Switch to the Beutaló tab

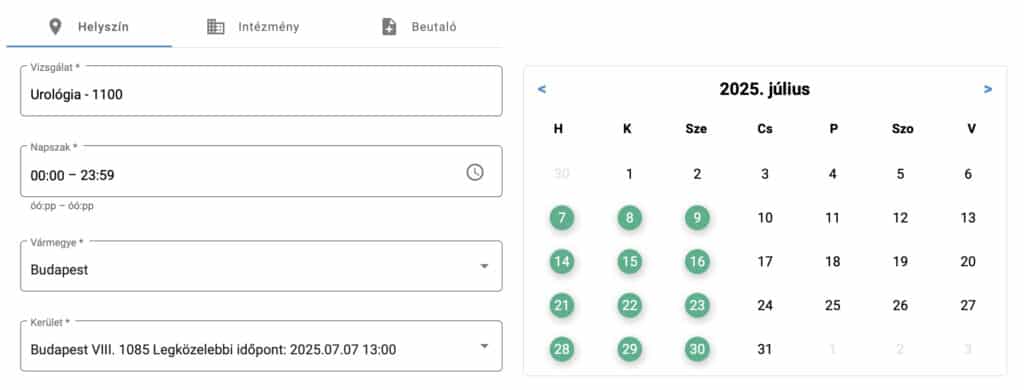[x=419, y=27]
